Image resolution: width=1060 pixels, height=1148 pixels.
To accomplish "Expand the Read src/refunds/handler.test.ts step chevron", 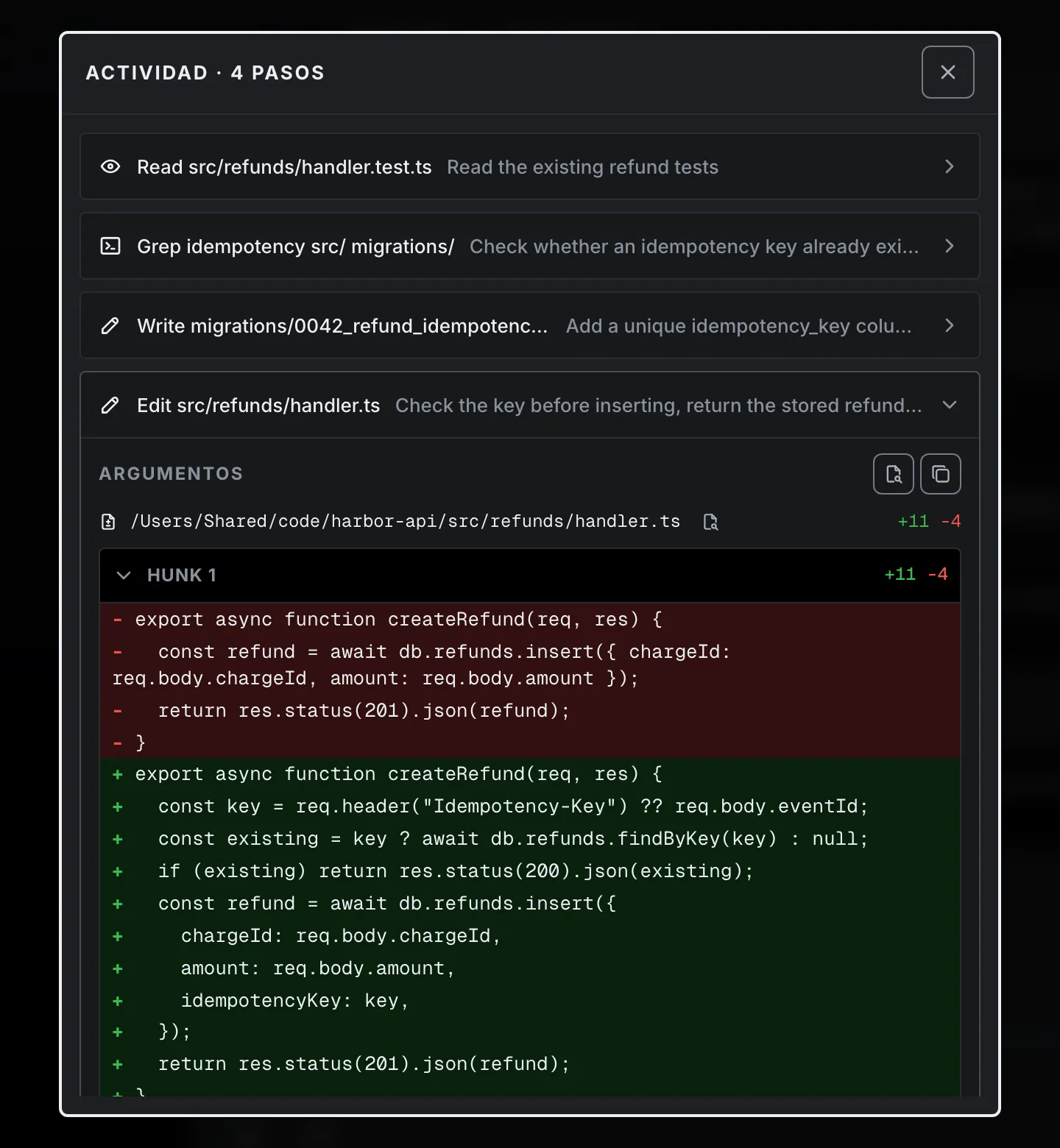I will pyautogui.click(x=950, y=166).
